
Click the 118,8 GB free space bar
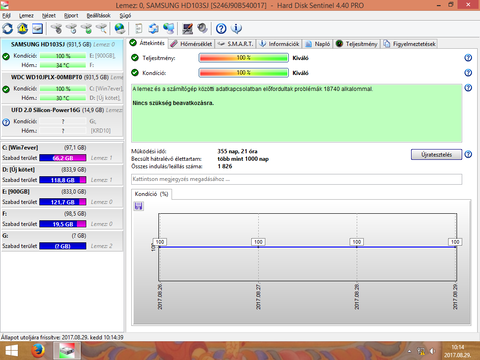63,180
